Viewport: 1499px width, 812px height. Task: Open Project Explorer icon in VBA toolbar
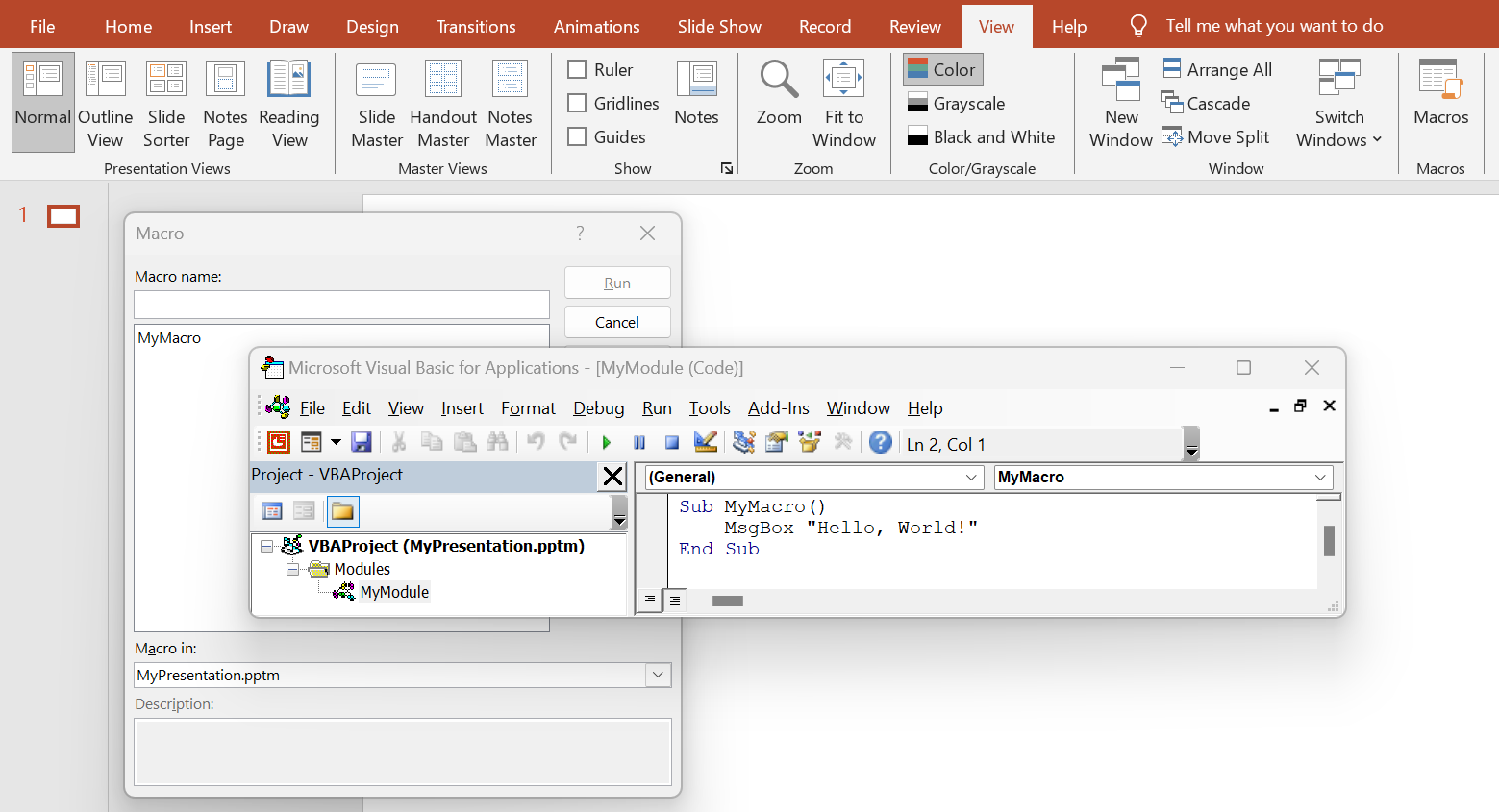point(744,442)
